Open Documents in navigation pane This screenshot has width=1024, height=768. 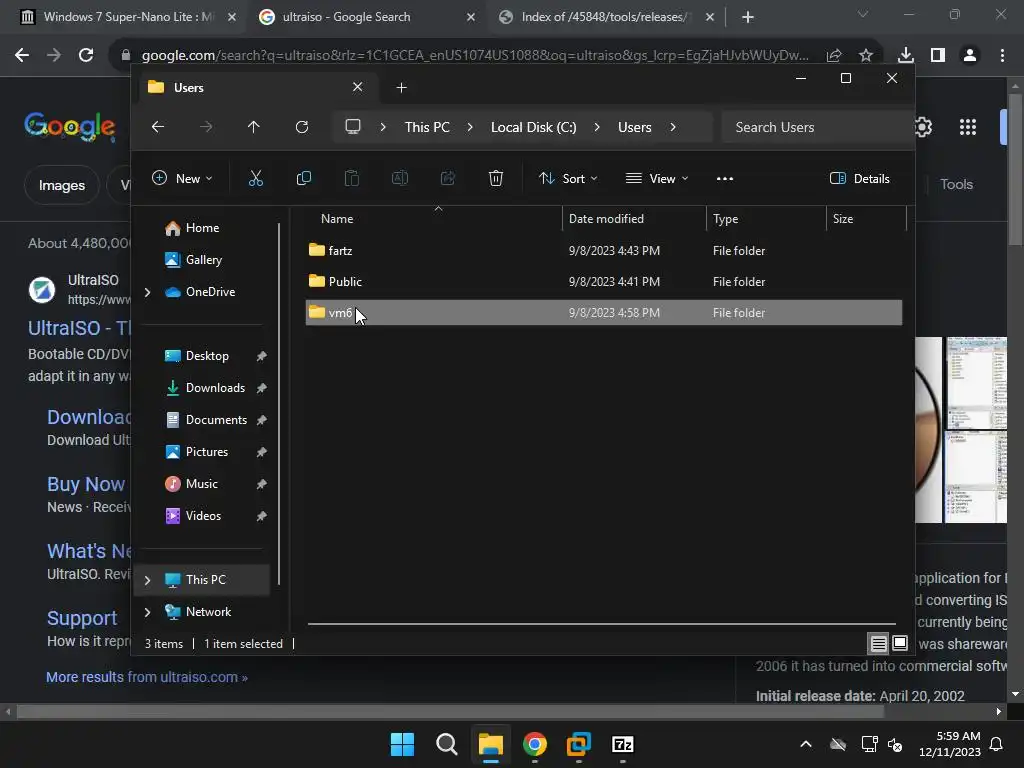click(x=216, y=420)
